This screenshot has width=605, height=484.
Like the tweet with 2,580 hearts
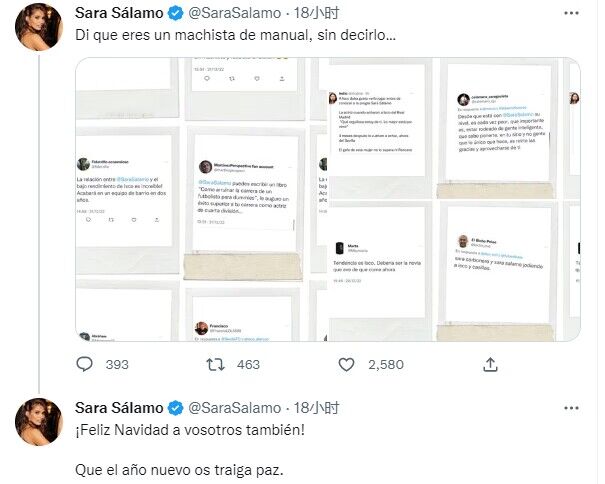point(346,364)
